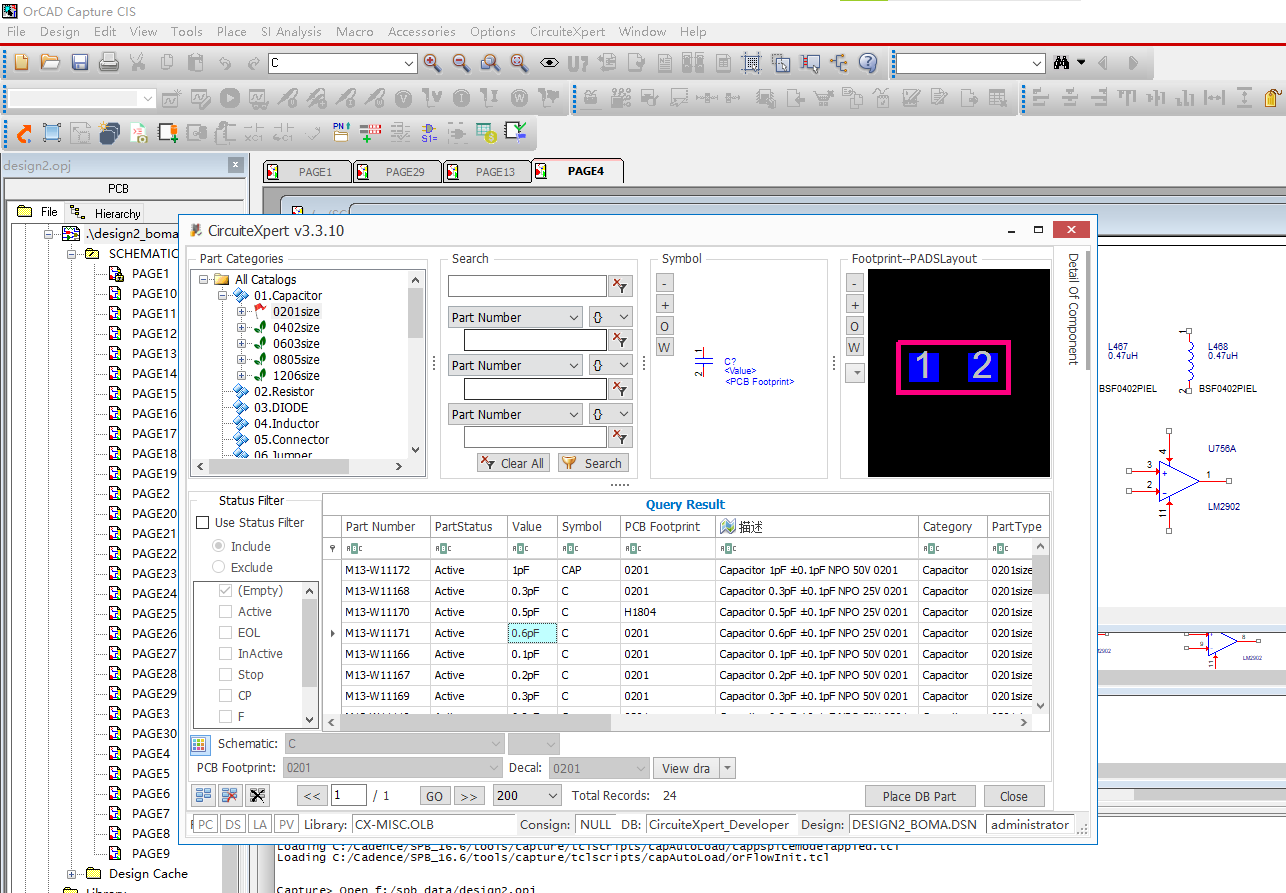The image size is (1286, 893).
Task: Click the PN folder toolbar icon
Action: 341,132
